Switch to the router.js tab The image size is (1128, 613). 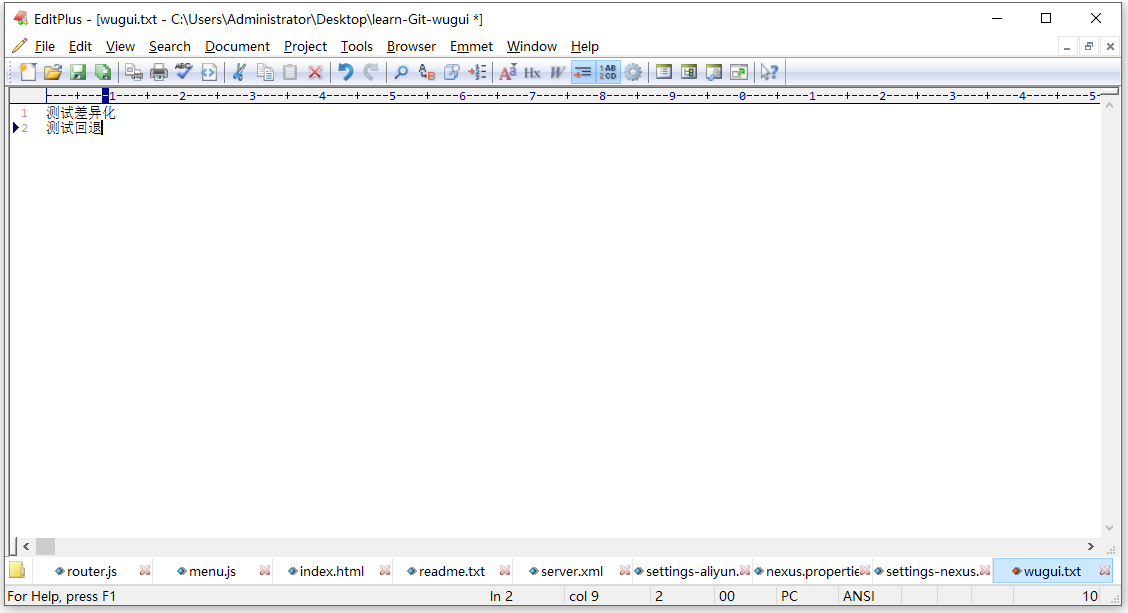pos(92,571)
